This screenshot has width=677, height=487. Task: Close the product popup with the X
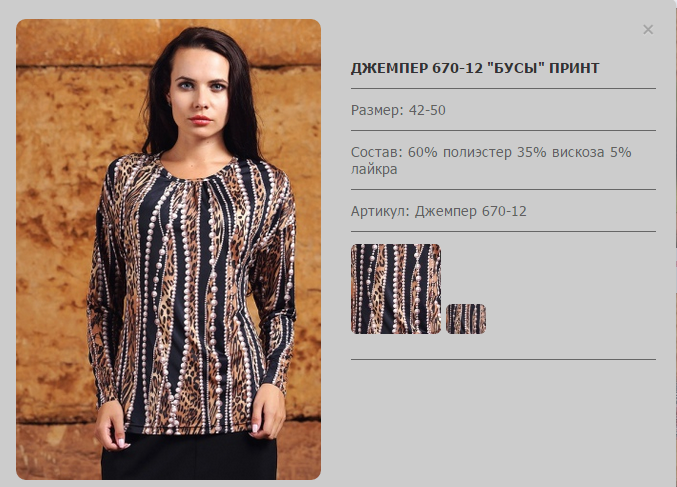tap(648, 29)
